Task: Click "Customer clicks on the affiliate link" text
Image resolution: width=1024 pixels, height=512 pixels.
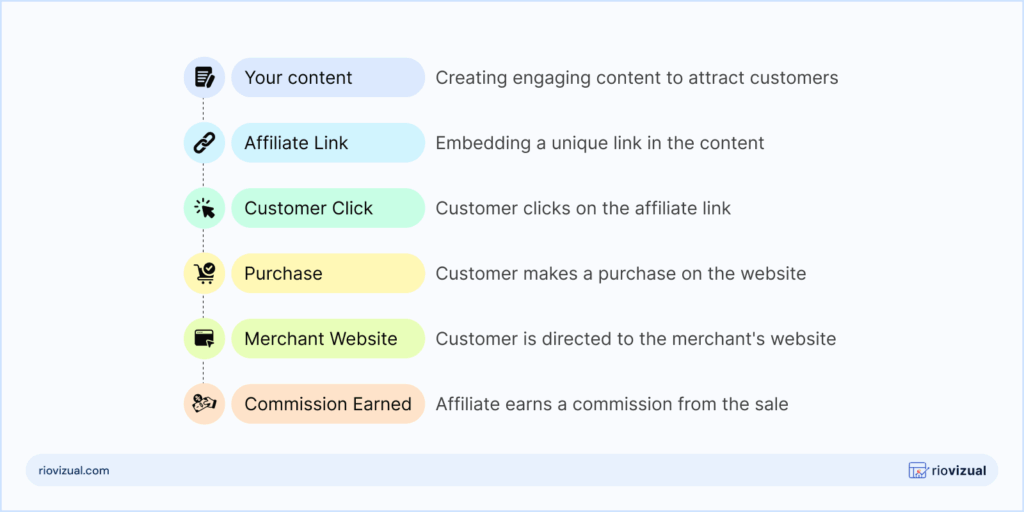Action: (583, 208)
